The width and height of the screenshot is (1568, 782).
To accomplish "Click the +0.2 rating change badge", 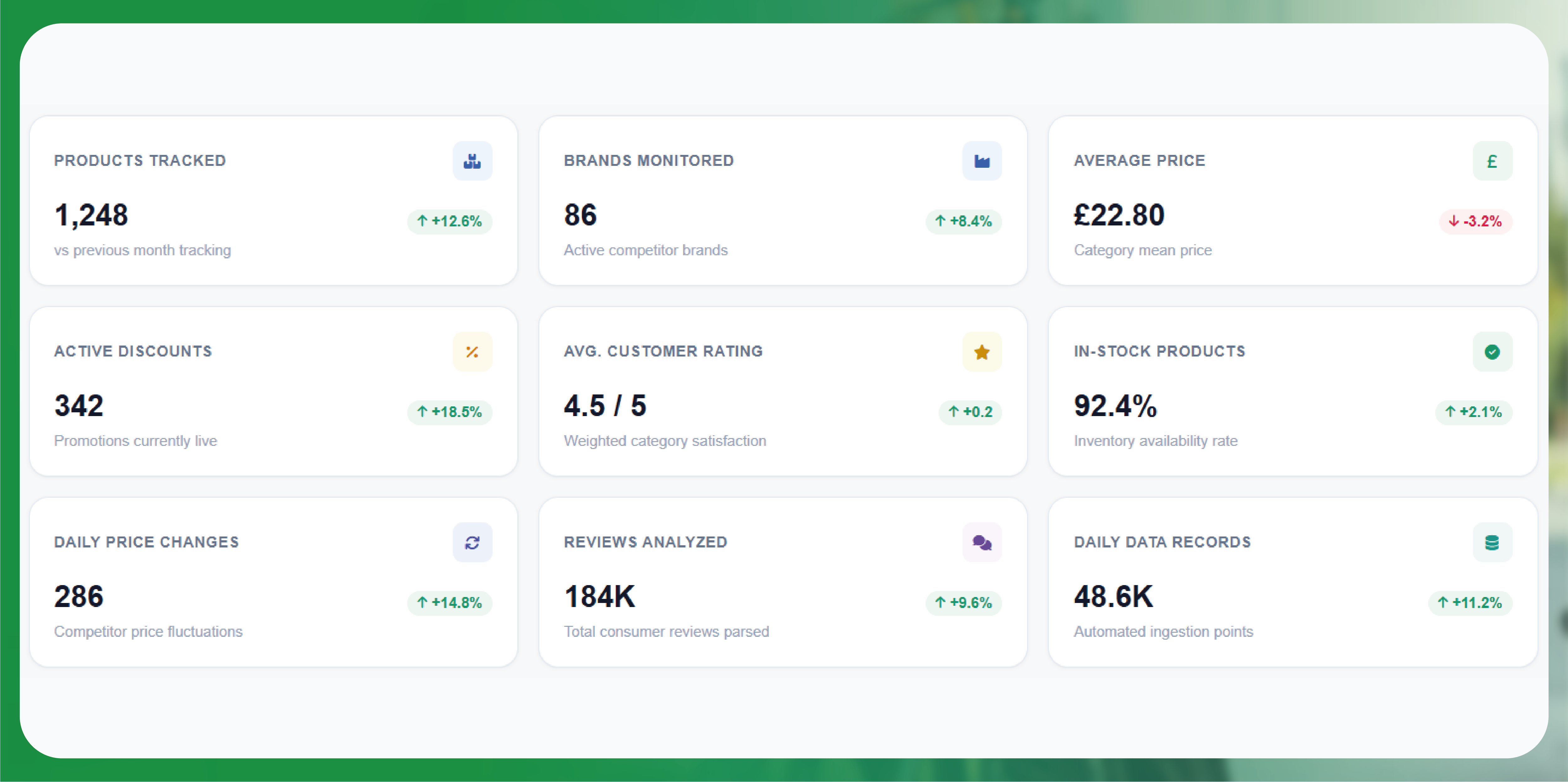I will (970, 412).
